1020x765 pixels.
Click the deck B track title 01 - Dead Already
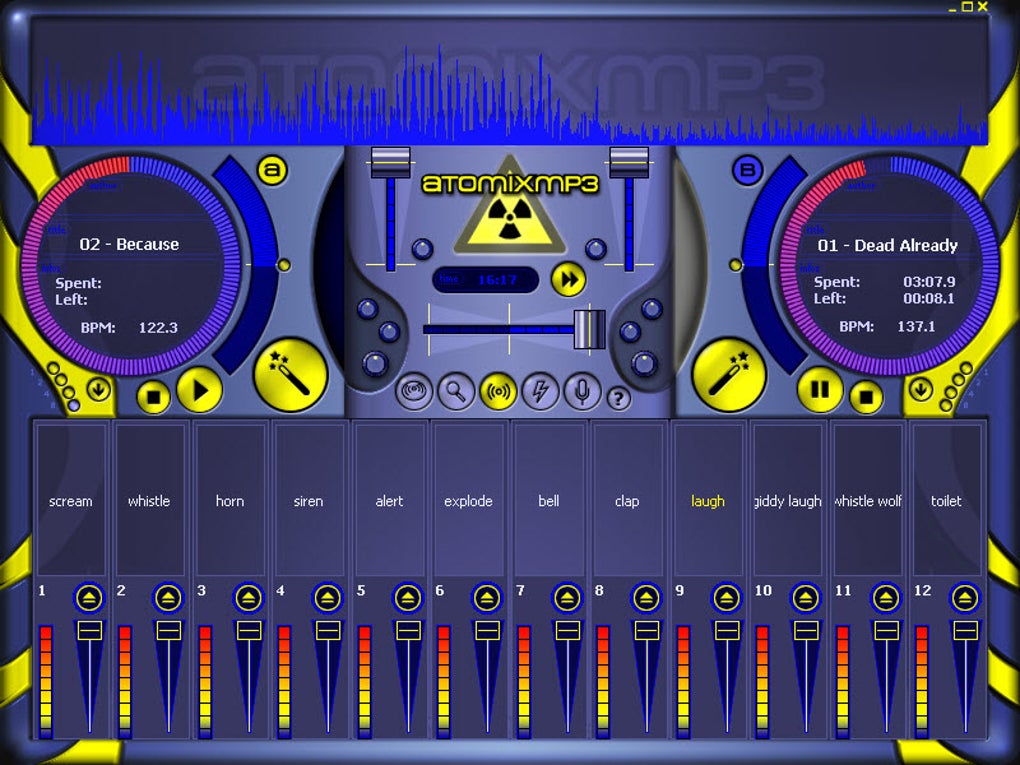pos(887,245)
